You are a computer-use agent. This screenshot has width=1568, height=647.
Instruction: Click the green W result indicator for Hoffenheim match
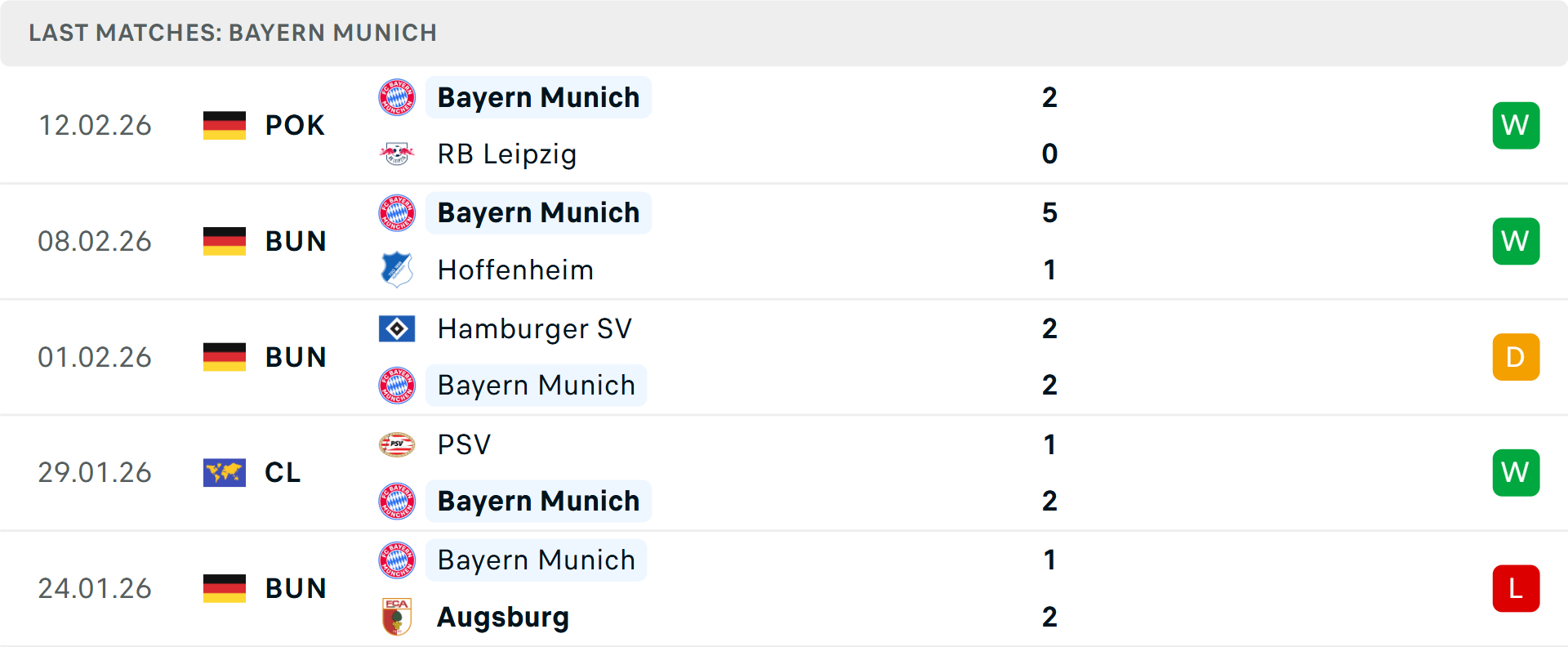pyautogui.click(x=1516, y=241)
